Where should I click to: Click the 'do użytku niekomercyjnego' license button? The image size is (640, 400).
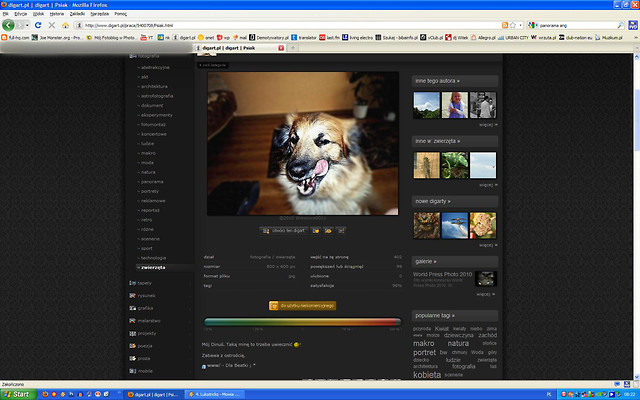302,306
